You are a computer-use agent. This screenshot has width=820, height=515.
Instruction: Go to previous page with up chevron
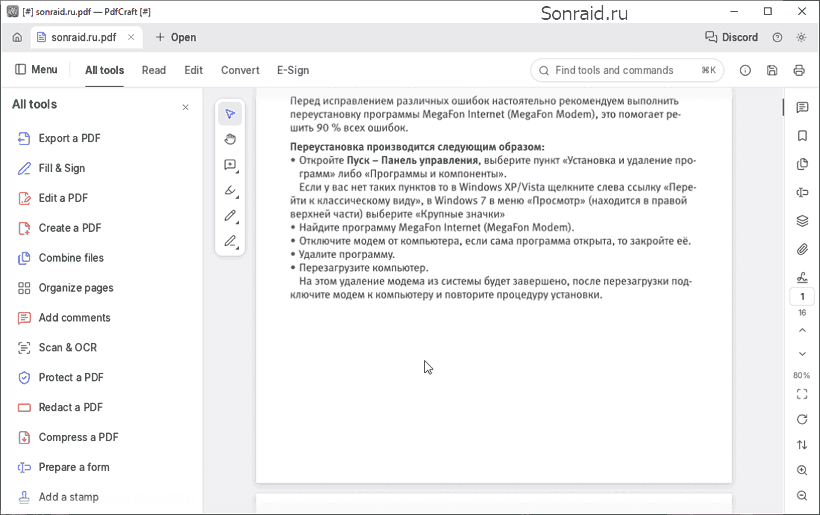(802, 330)
